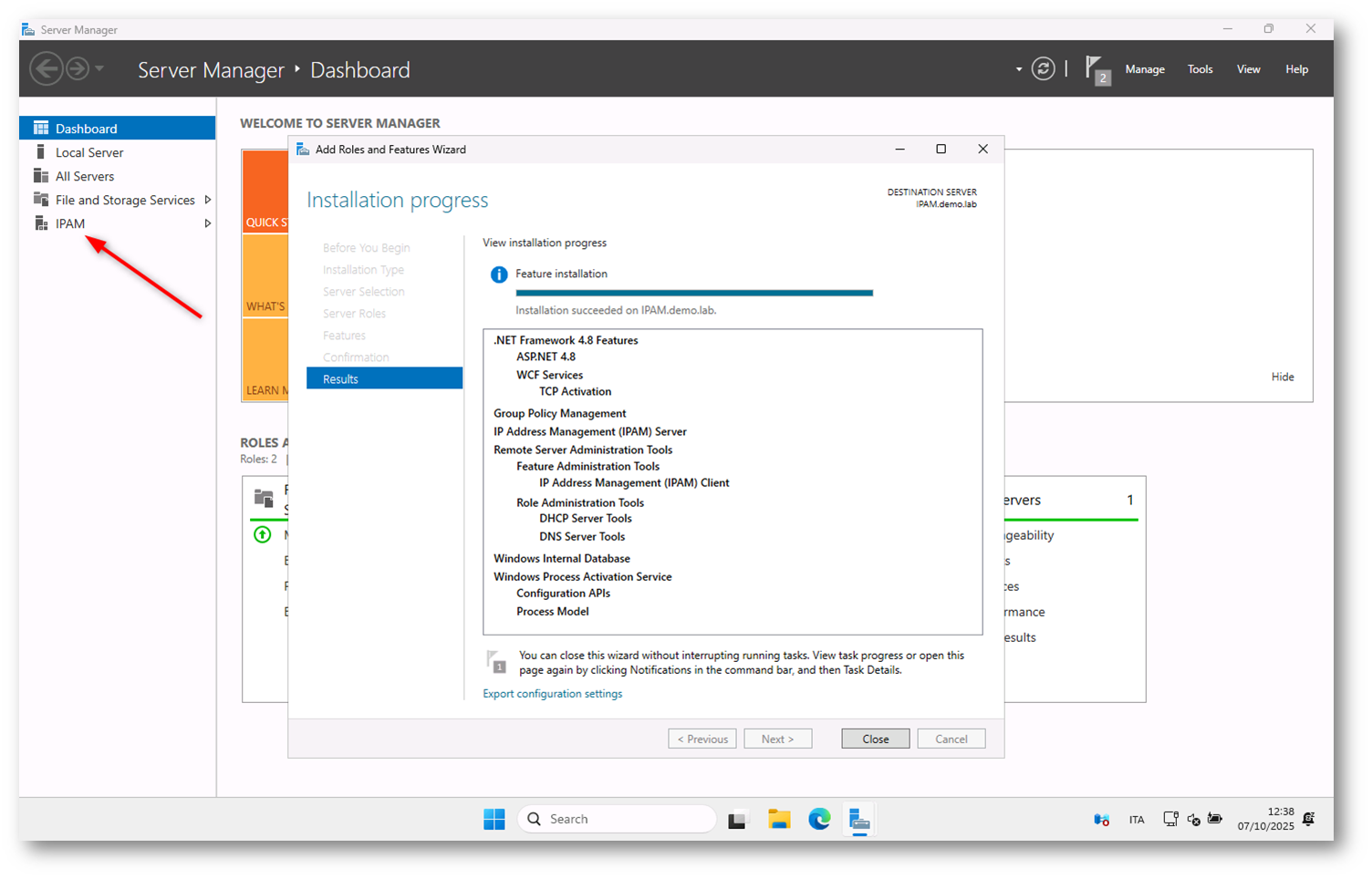Click "Windows Internal Database" in the results list
This screenshot has height=879, width=1372.
(562, 558)
